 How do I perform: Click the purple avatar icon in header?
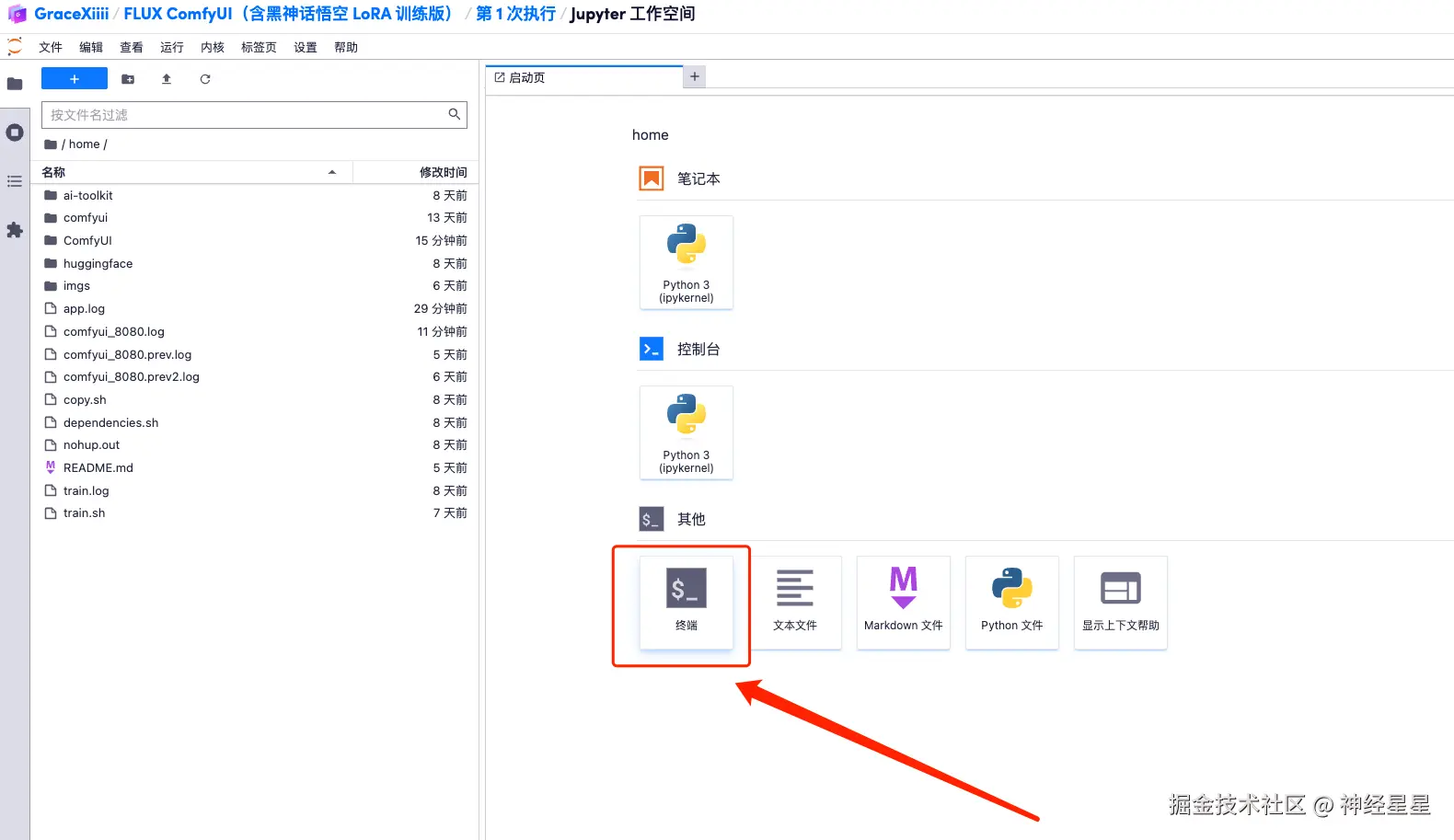(17, 14)
